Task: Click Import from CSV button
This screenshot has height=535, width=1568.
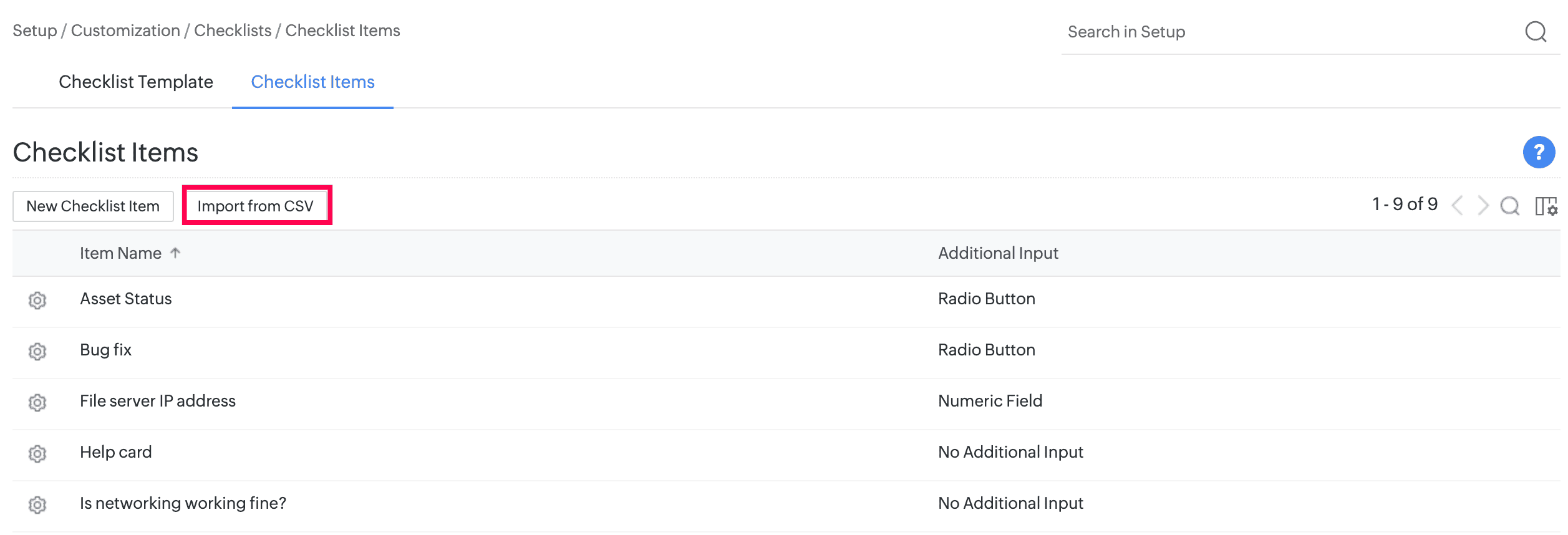Action: pyautogui.click(x=256, y=206)
